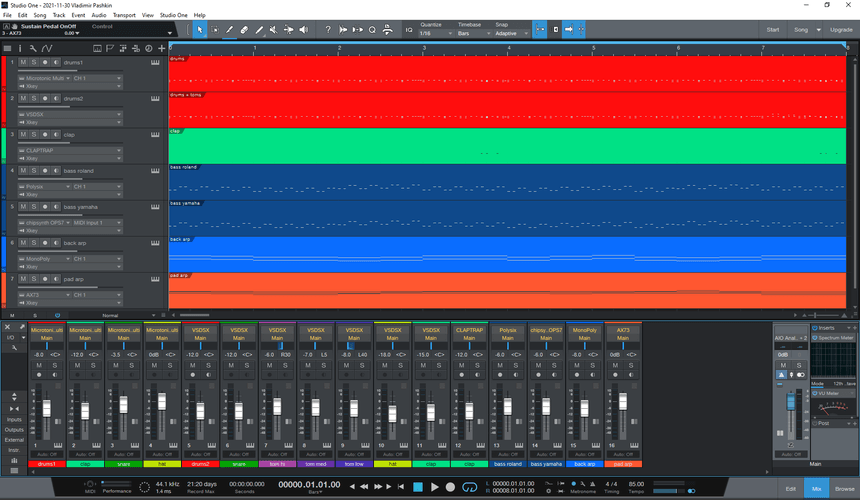Mute the pad arp track

(x=23, y=279)
